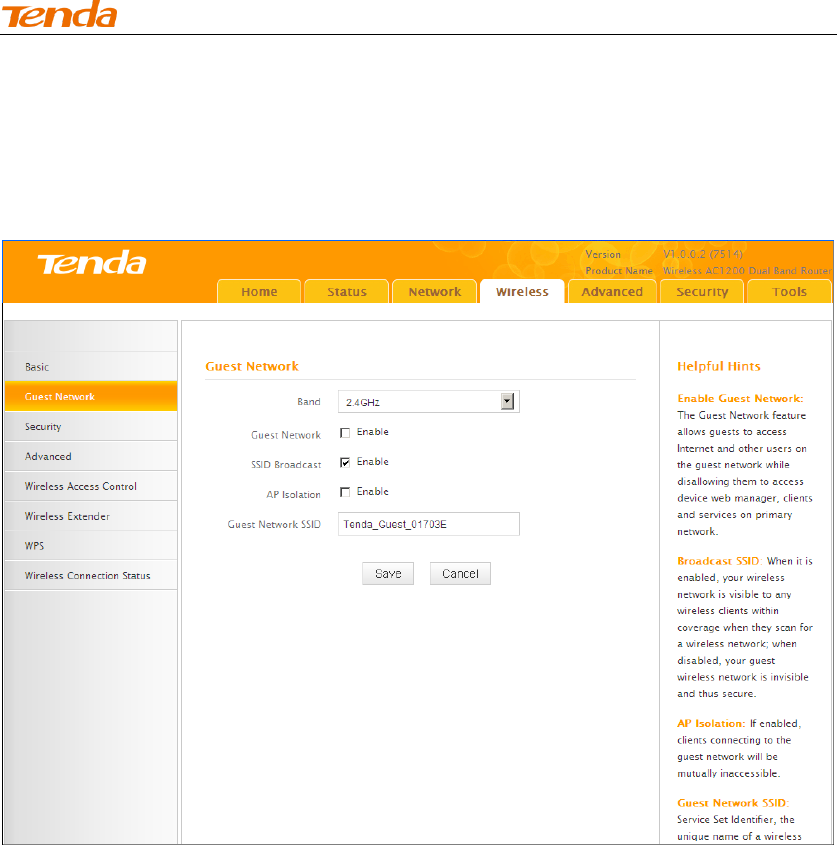Open the WPS sidebar item
The height and width of the screenshot is (845, 837).
tap(91, 545)
